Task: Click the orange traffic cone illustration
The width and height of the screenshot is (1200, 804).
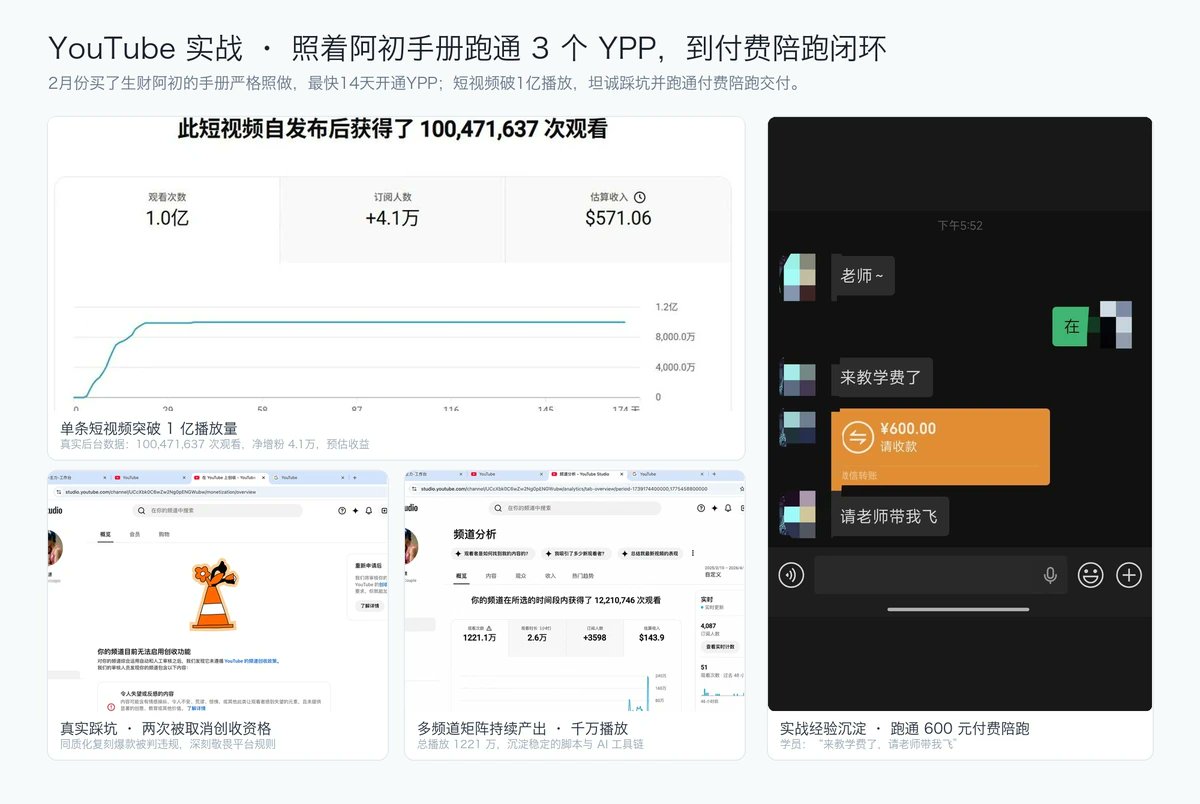Action: [x=214, y=596]
